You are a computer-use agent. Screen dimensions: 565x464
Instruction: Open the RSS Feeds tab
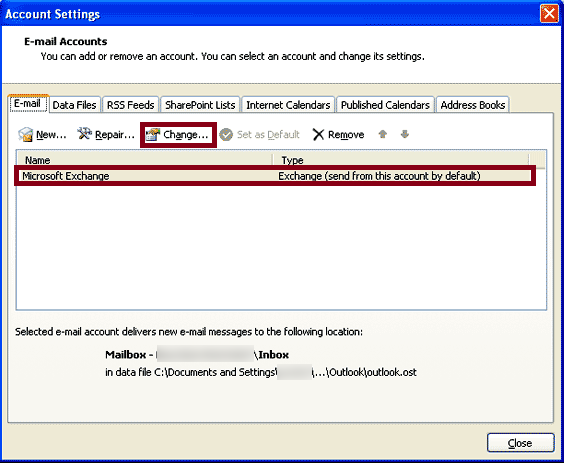pos(130,105)
